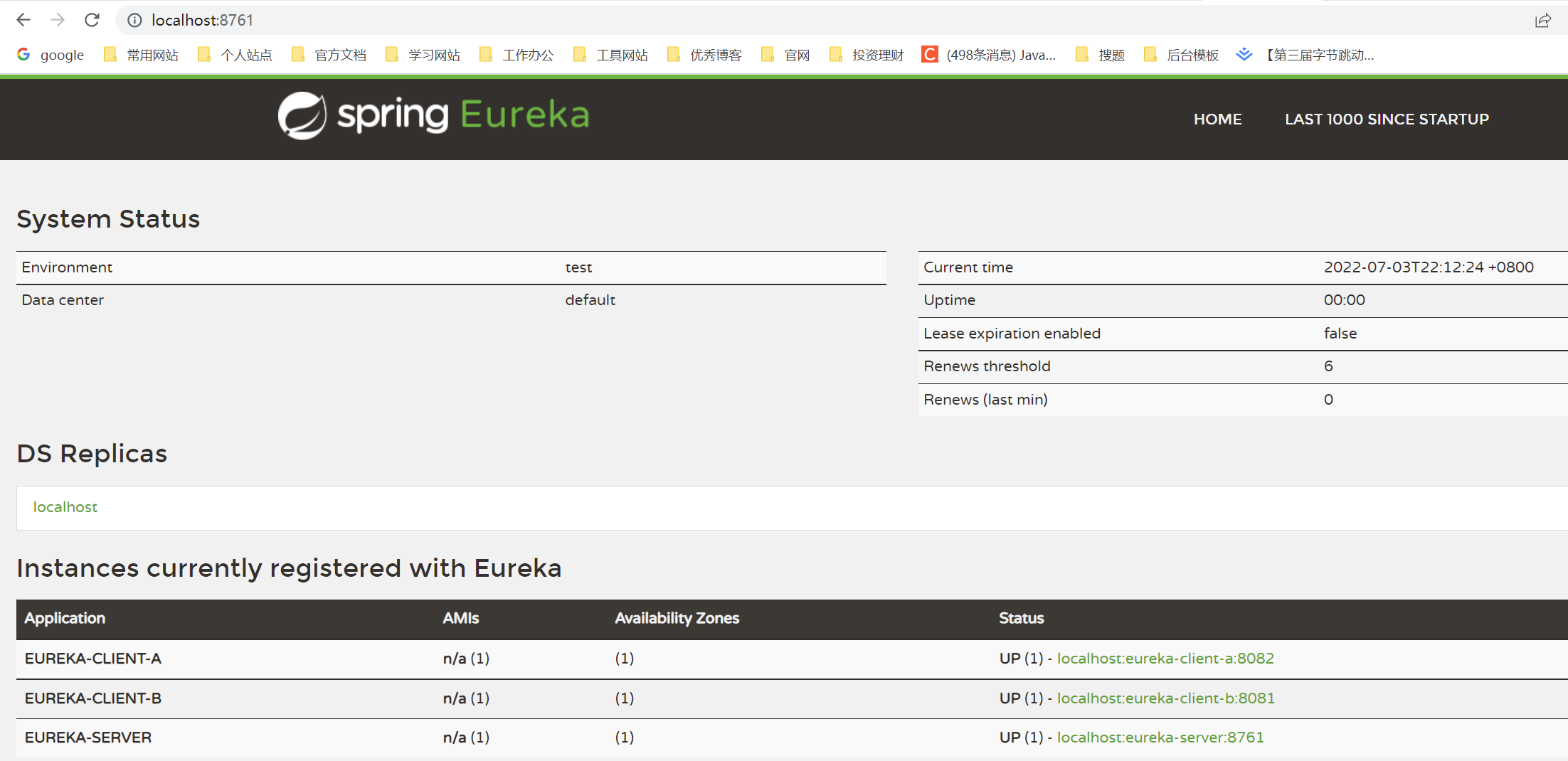Open LAST 1000 SINCE STARTUP page

coord(1387,119)
